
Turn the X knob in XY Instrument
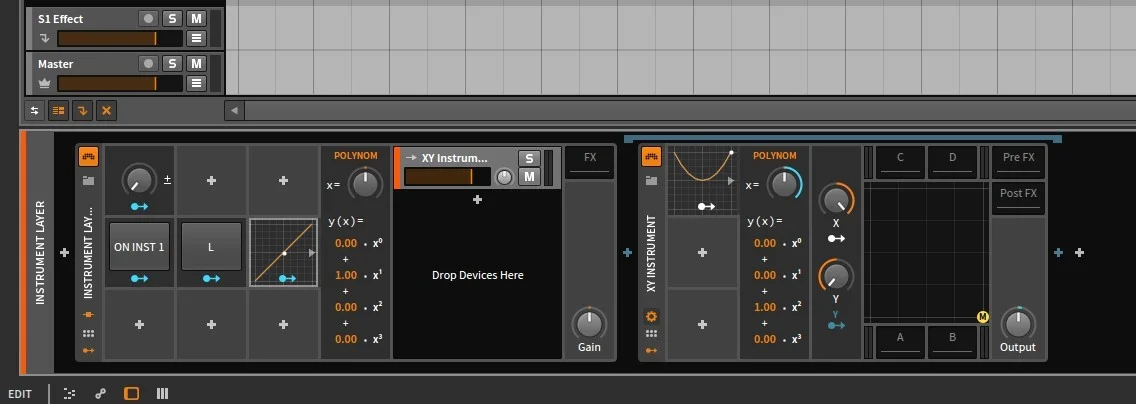(836, 200)
